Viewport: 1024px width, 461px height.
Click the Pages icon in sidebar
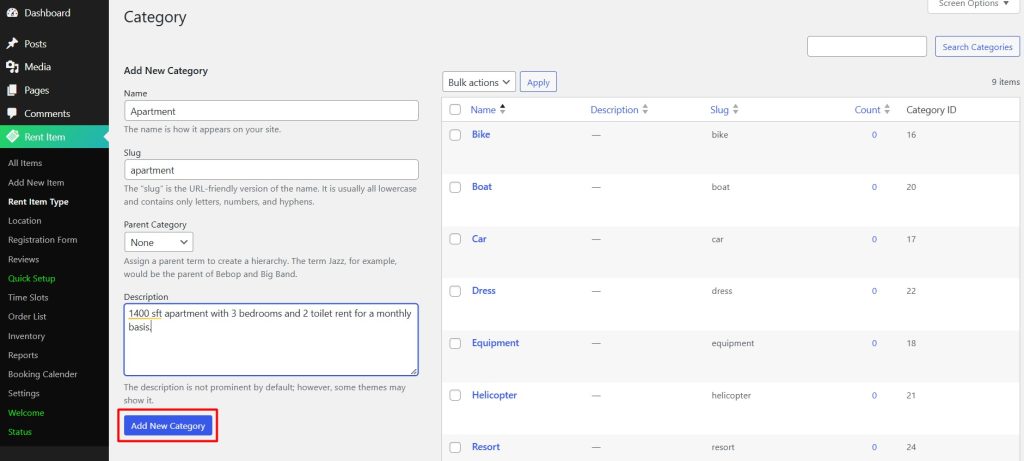tap(12, 90)
